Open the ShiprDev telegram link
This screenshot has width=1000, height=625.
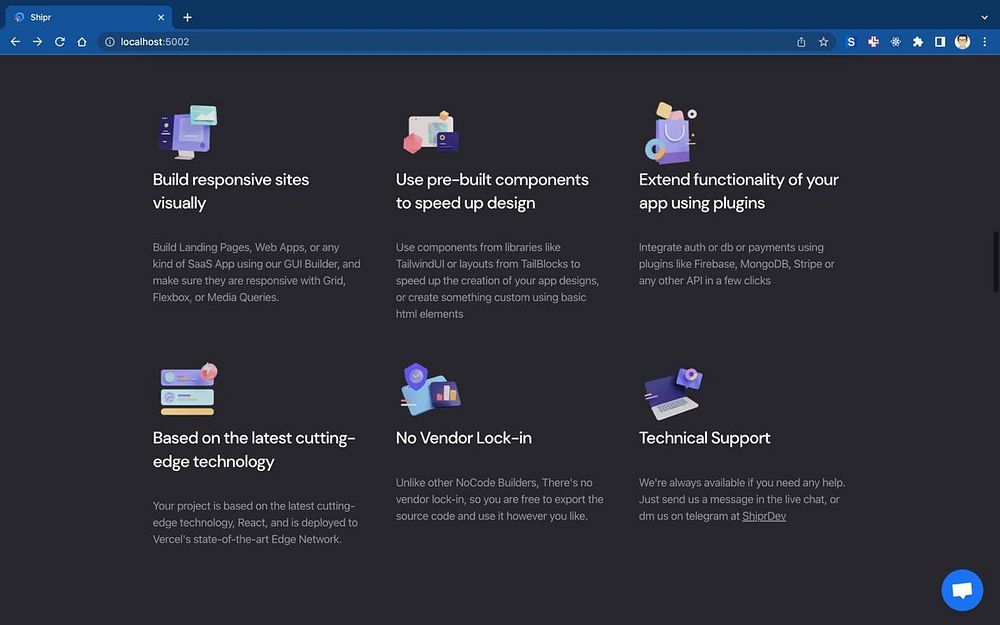(x=763, y=516)
